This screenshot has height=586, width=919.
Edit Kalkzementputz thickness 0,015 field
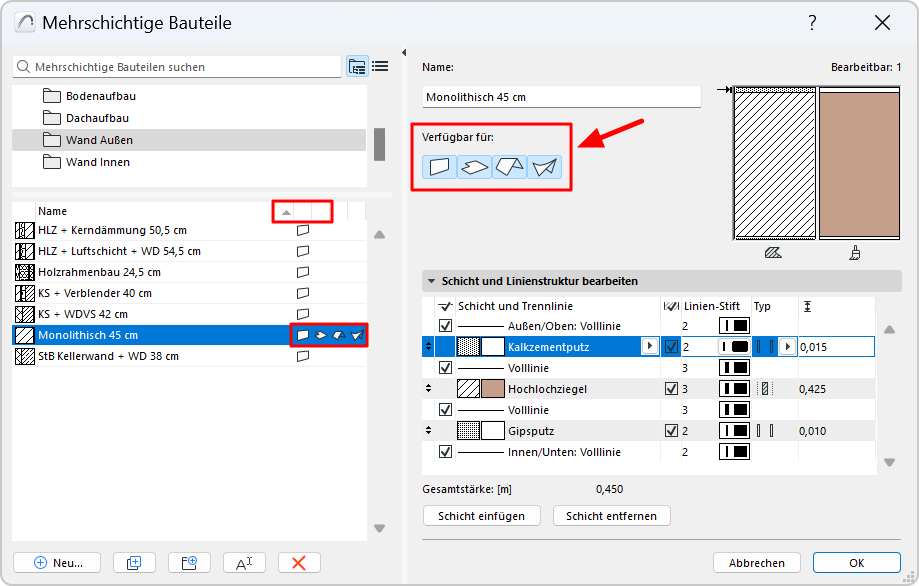[836, 347]
